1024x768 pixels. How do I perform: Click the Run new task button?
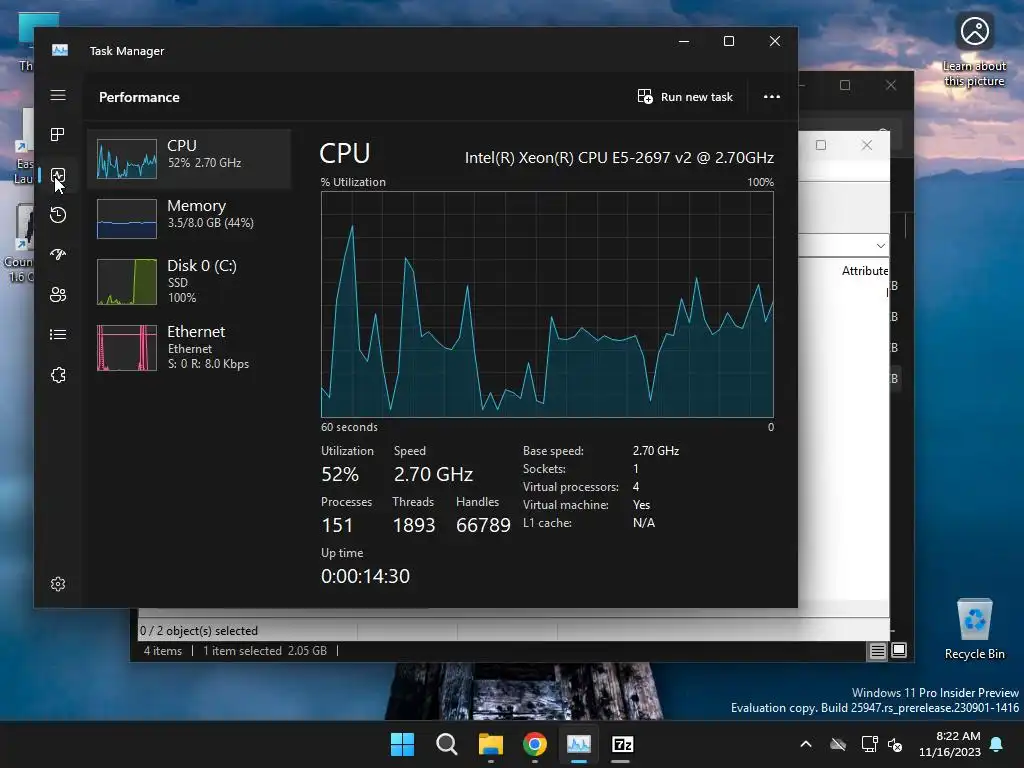tap(685, 97)
